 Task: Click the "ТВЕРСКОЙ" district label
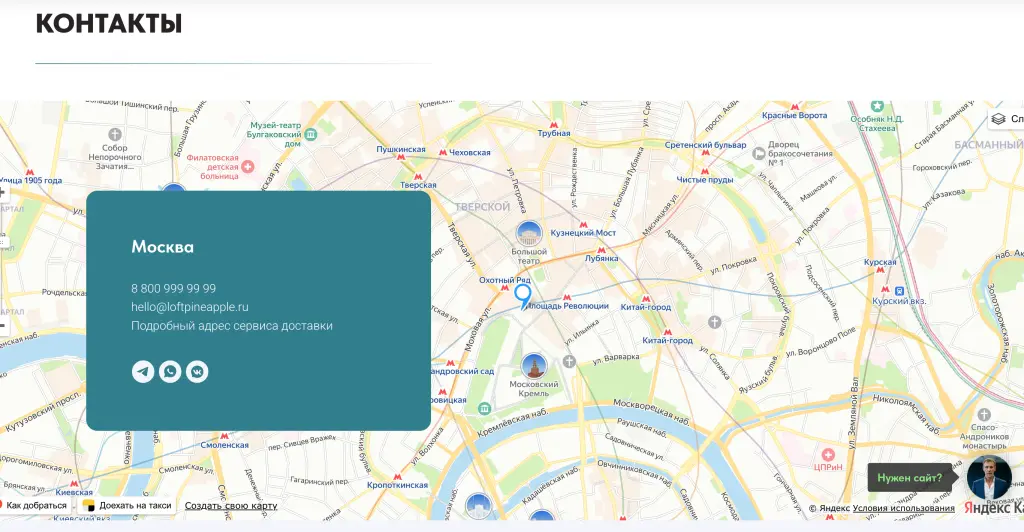tap(483, 207)
